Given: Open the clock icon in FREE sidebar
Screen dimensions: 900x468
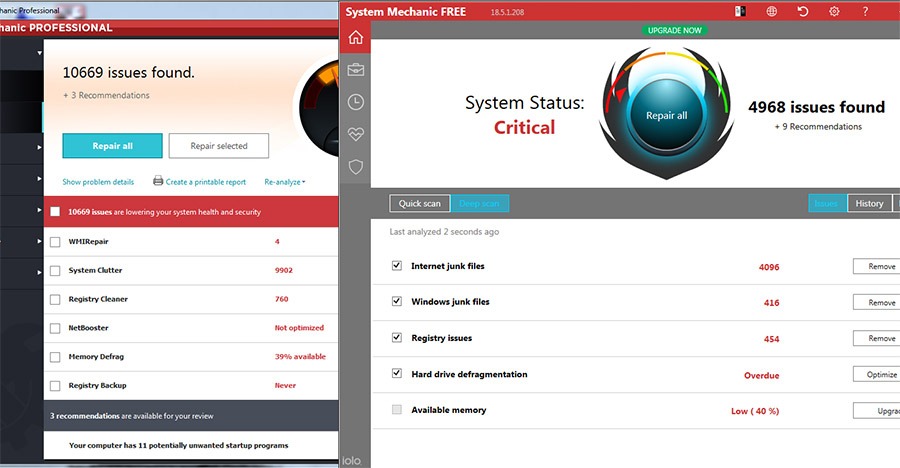Looking at the screenshot, I should 356,102.
